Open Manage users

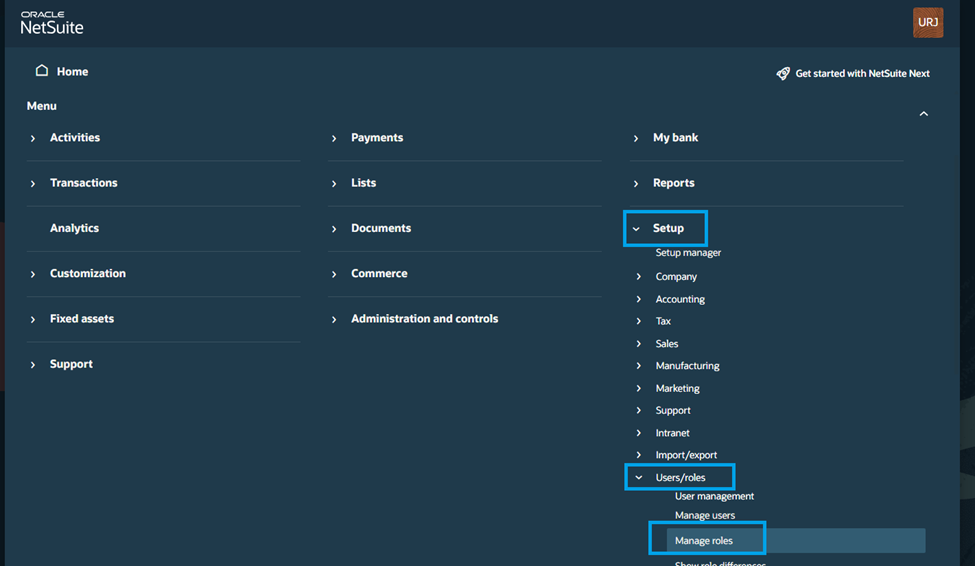pos(705,516)
